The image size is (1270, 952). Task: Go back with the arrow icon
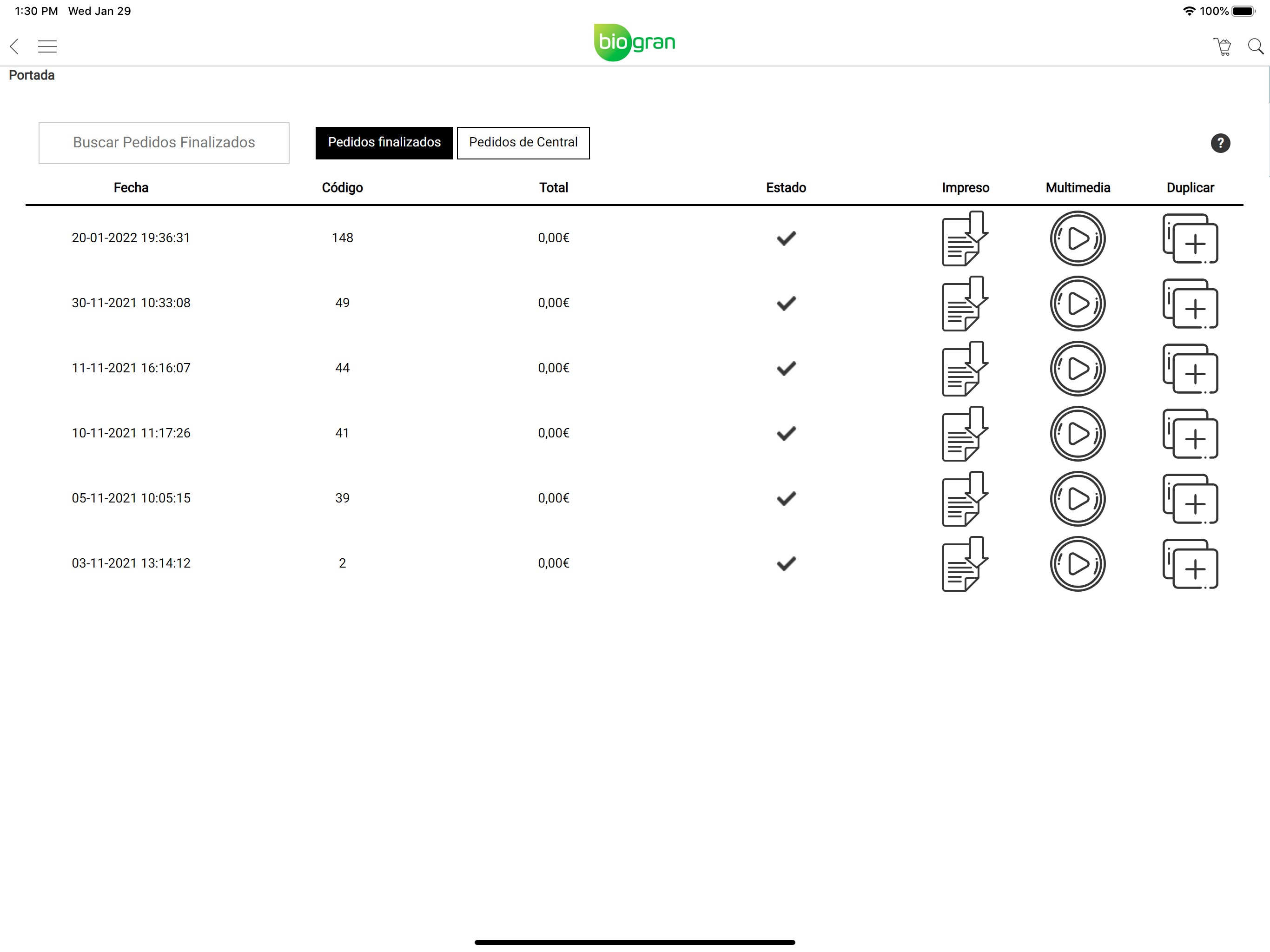click(15, 46)
